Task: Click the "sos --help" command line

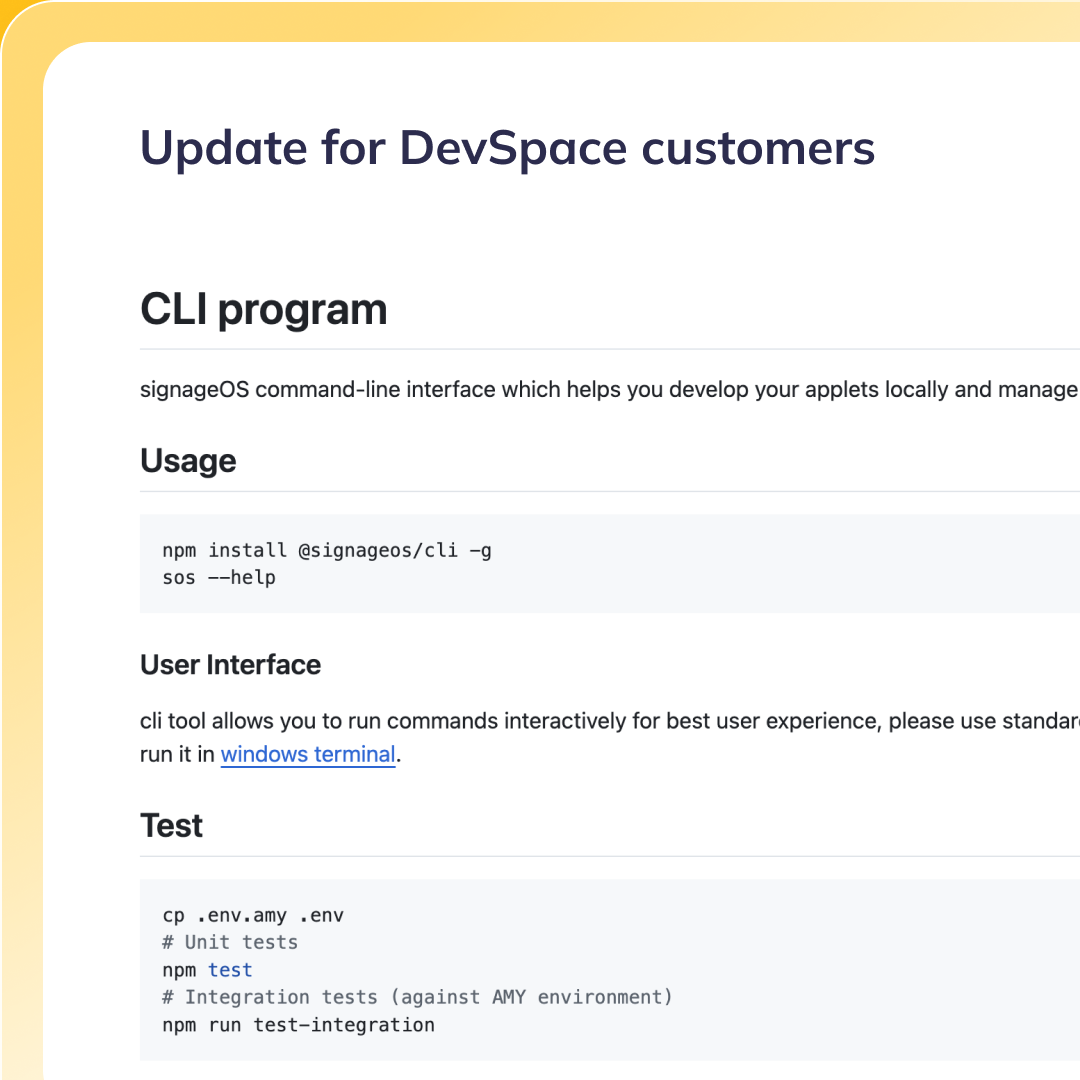Action: pos(218,578)
